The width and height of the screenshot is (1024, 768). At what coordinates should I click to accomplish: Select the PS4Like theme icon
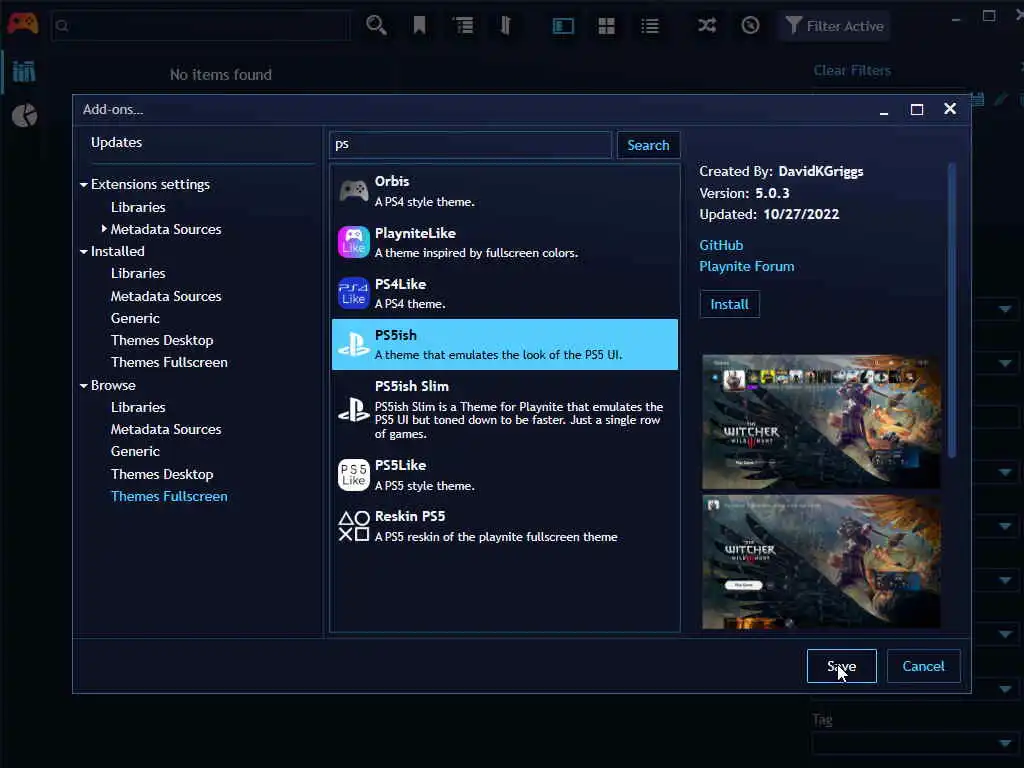[x=353, y=293]
